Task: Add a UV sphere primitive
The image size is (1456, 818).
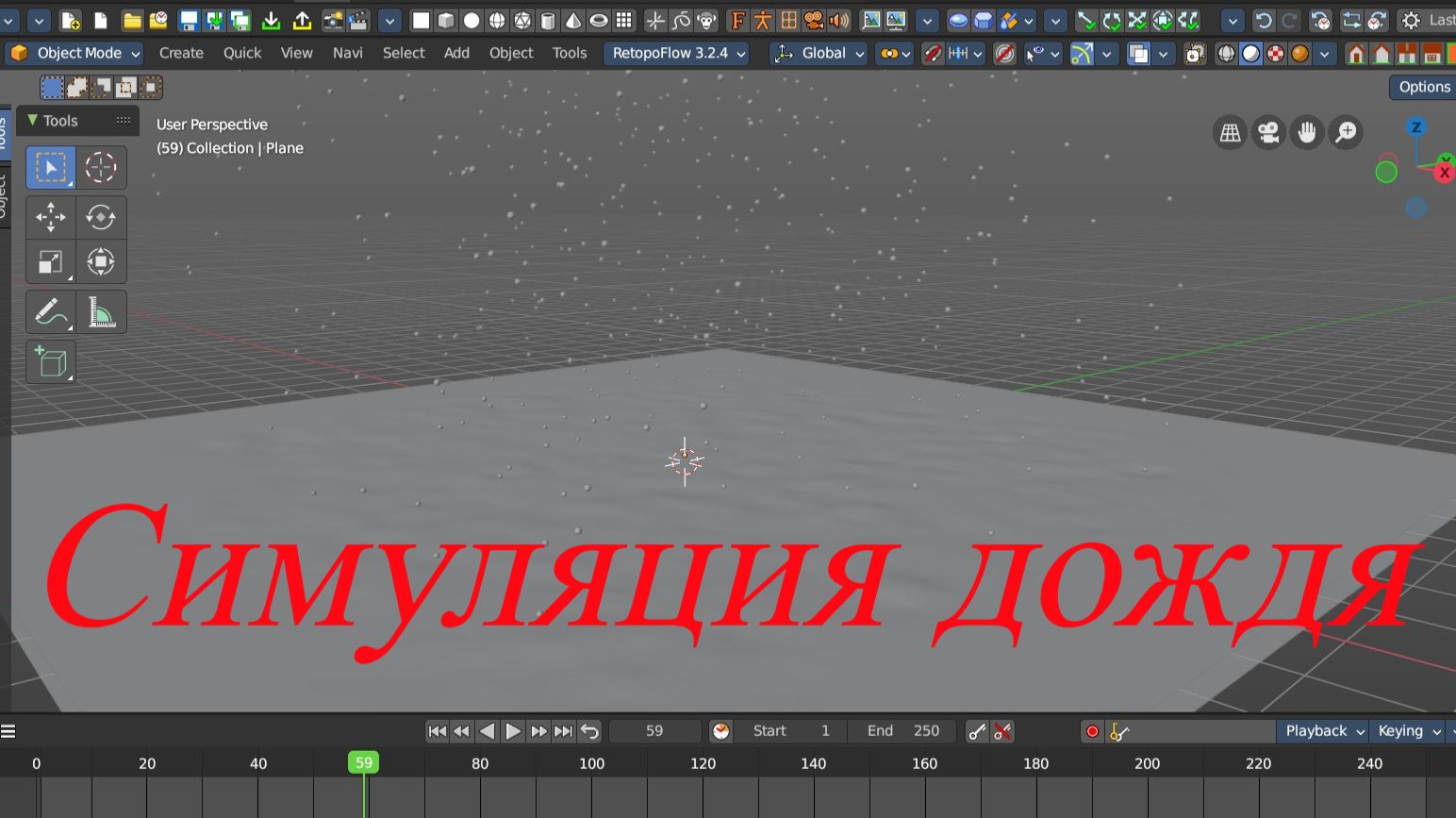Action: tap(497, 21)
